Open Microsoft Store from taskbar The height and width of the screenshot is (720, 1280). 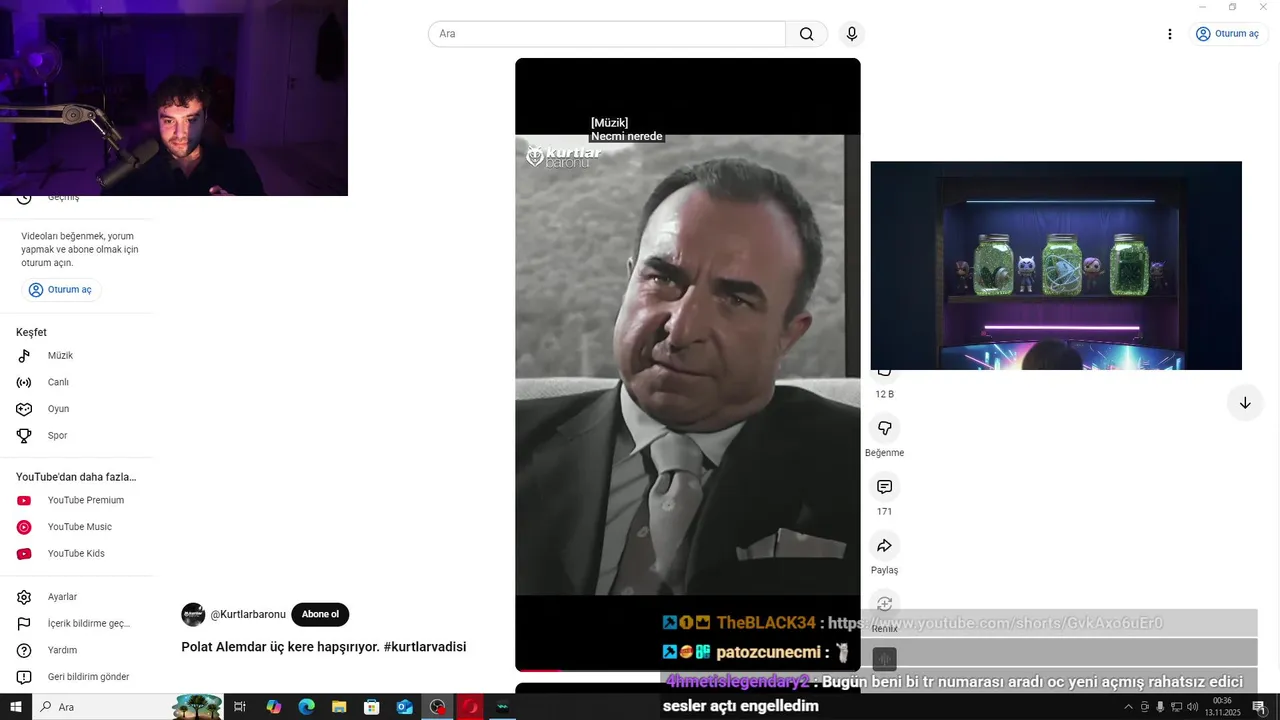pos(372,707)
